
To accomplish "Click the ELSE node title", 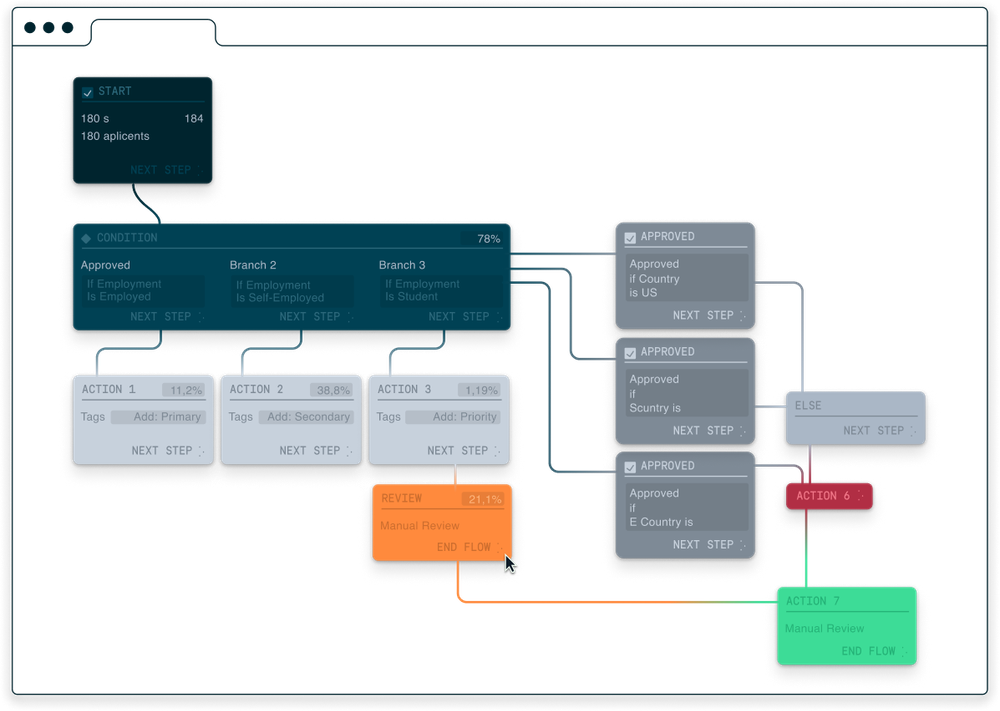I will pos(808,406).
